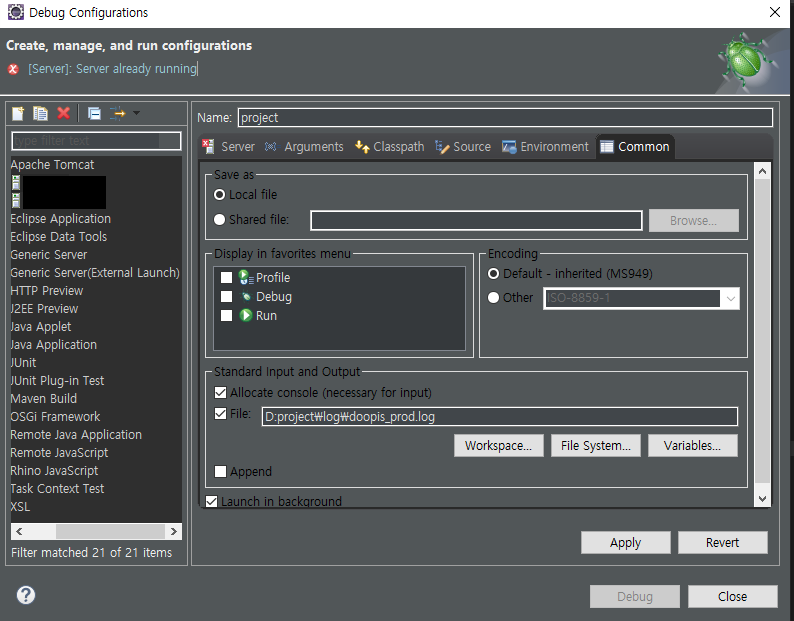Image resolution: width=794 pixels, height=621 pixels.
Task: Enable the Append checkbox
Action: click(220, 472)
